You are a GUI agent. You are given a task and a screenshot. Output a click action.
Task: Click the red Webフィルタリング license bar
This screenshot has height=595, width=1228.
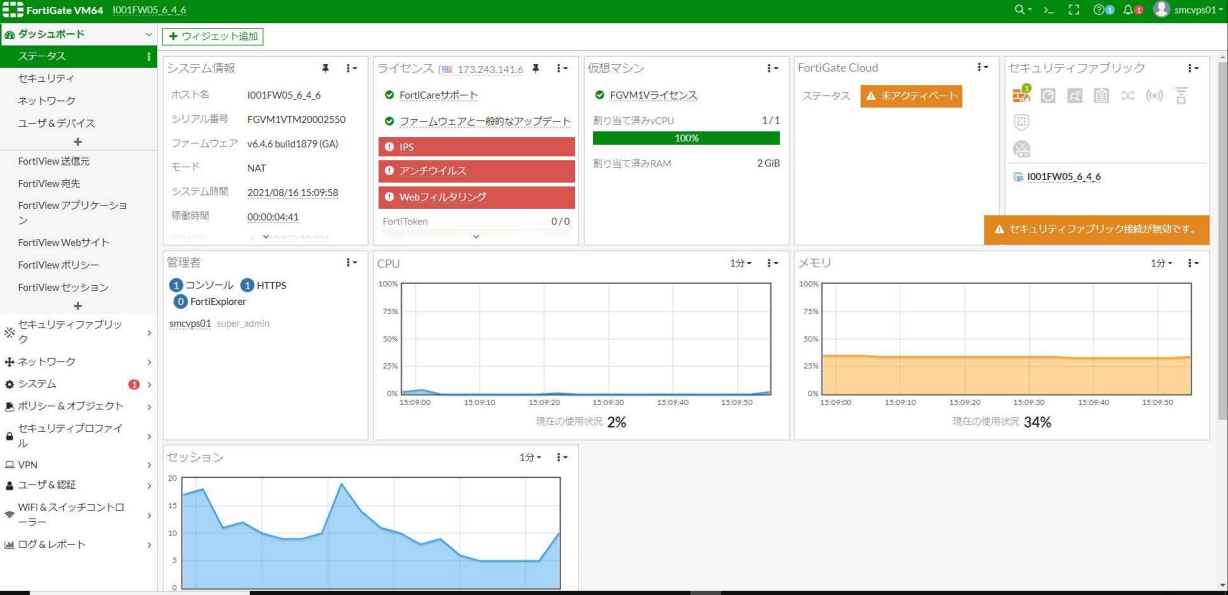[477, 197]
